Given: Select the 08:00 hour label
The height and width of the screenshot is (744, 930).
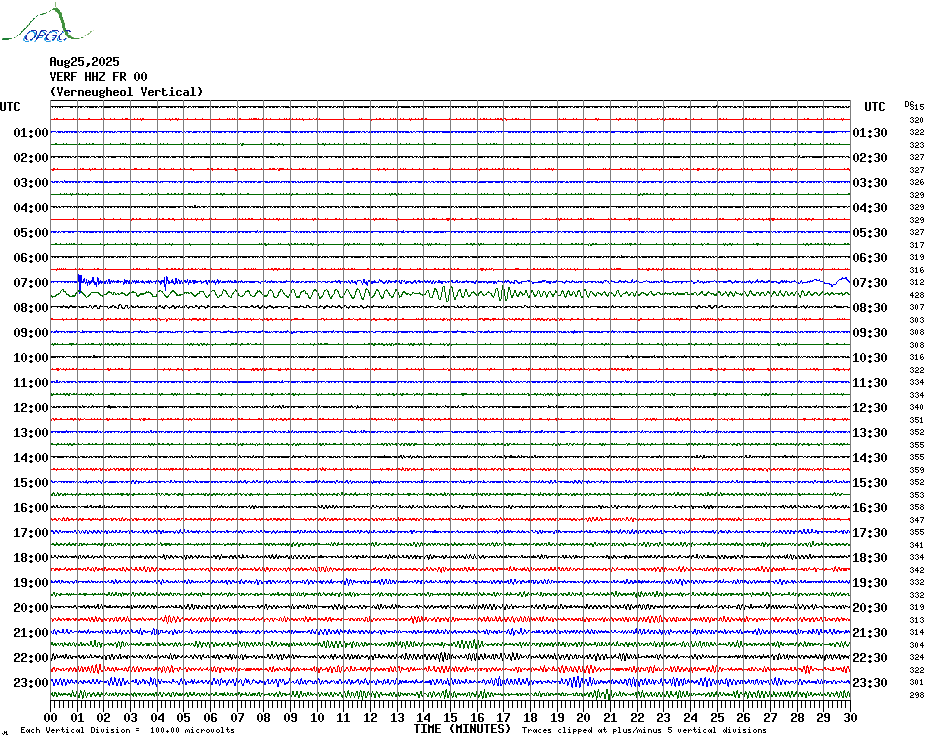Looking at the screenshot, I should pyautogui.click(x=31, y=307).
